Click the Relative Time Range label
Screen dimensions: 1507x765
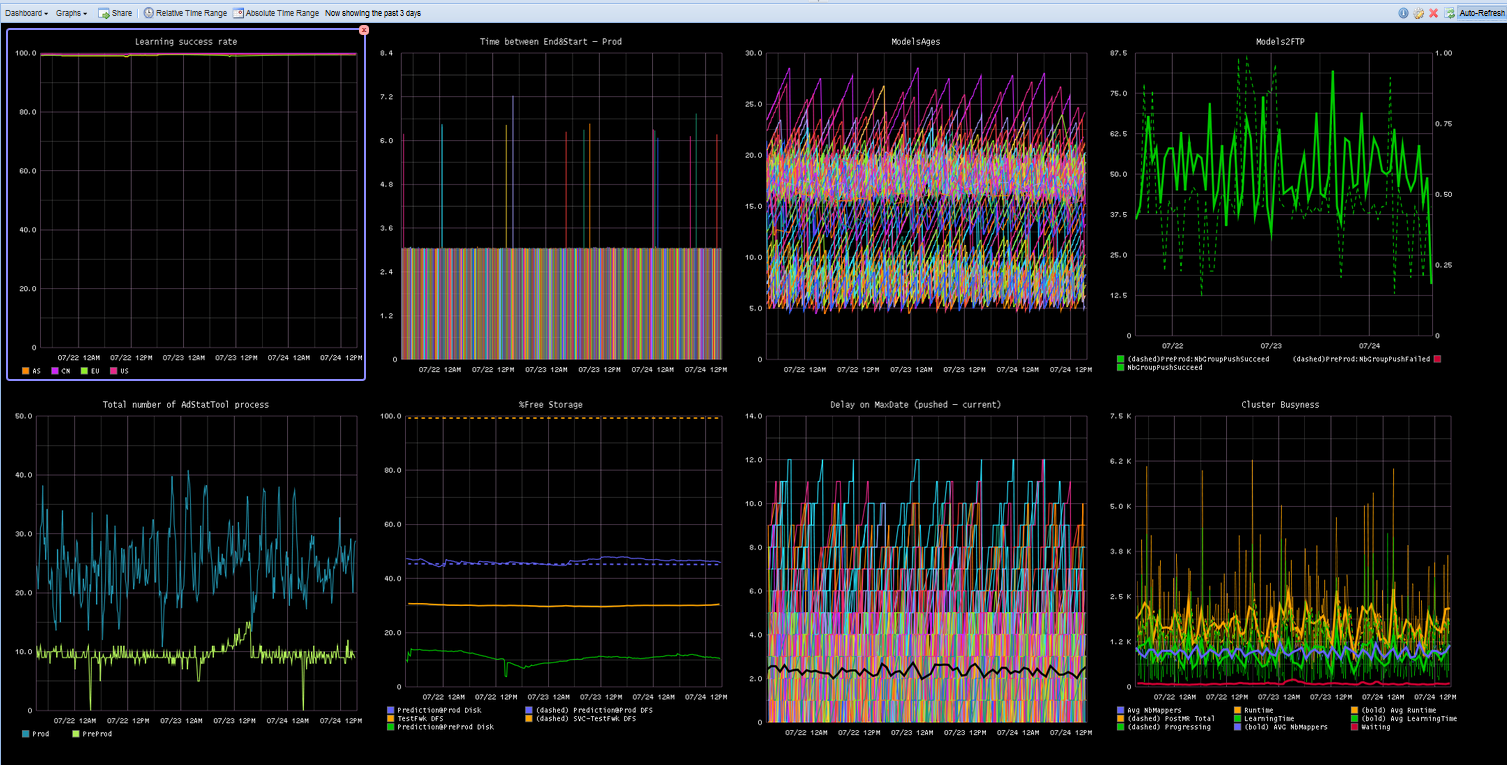(191, 13)
